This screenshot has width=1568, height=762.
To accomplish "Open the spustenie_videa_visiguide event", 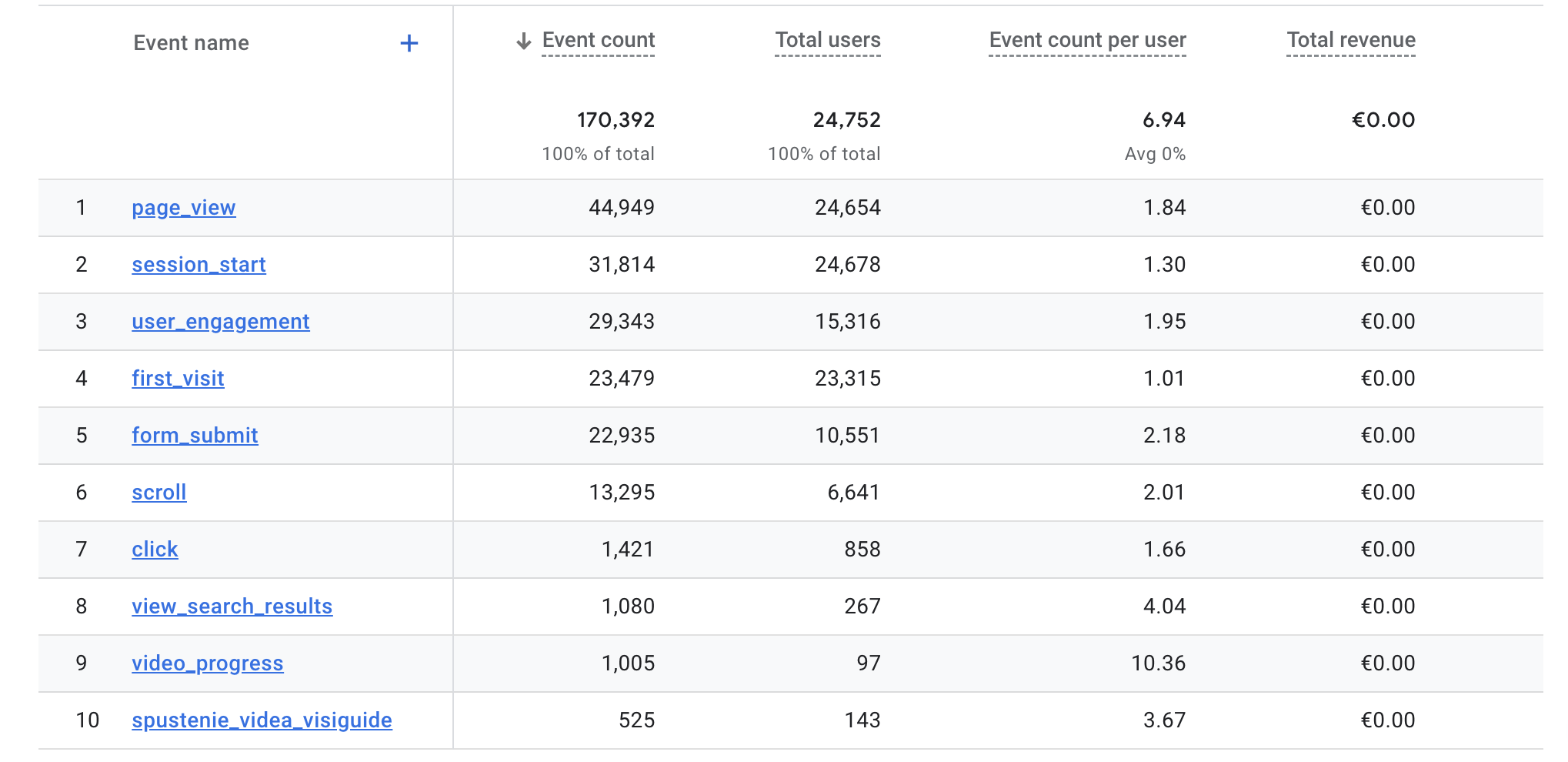I will [262, 720].
